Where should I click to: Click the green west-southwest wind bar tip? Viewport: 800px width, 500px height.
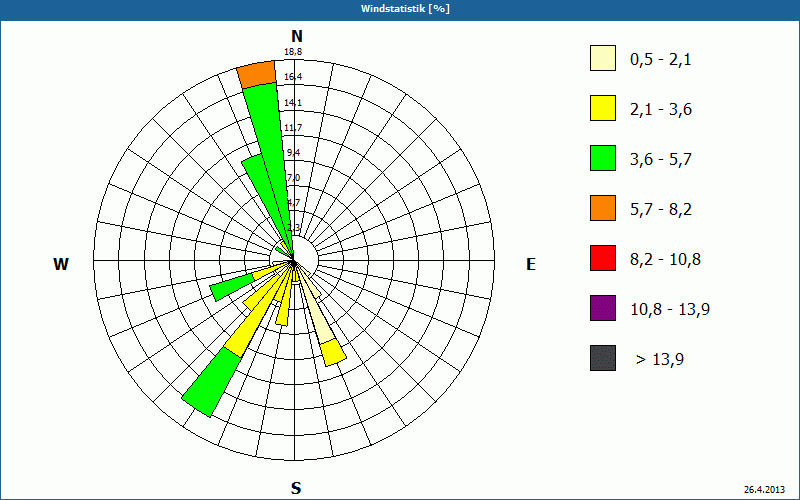232,287
